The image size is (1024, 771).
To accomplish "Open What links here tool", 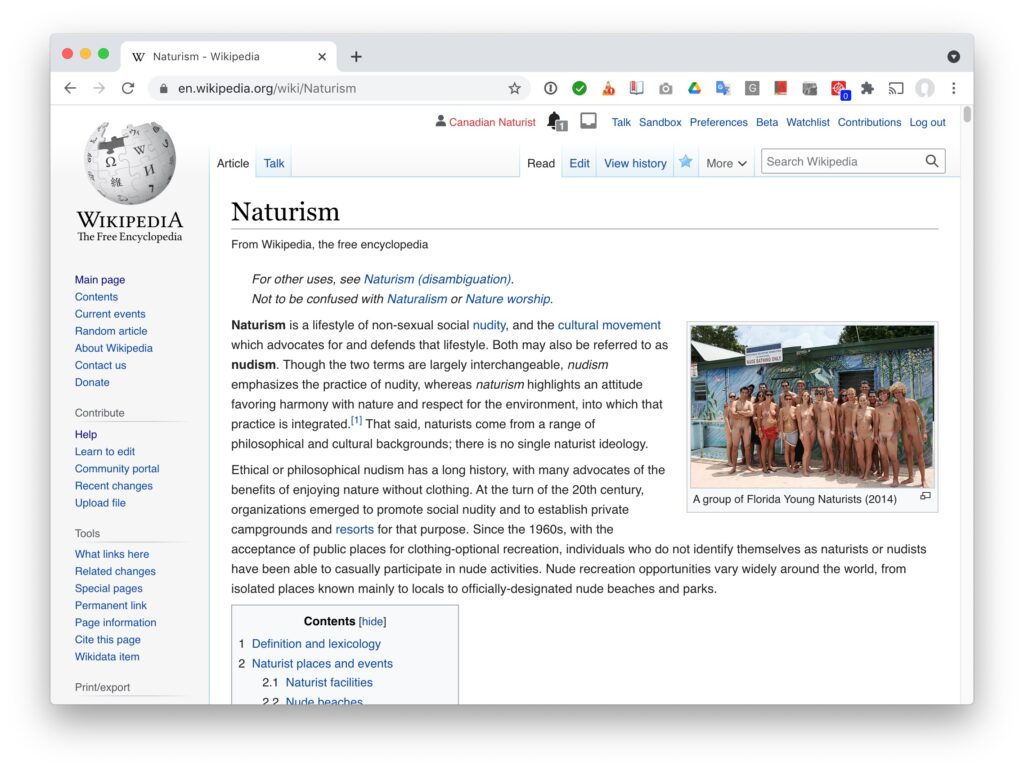I will coord(112,554).
